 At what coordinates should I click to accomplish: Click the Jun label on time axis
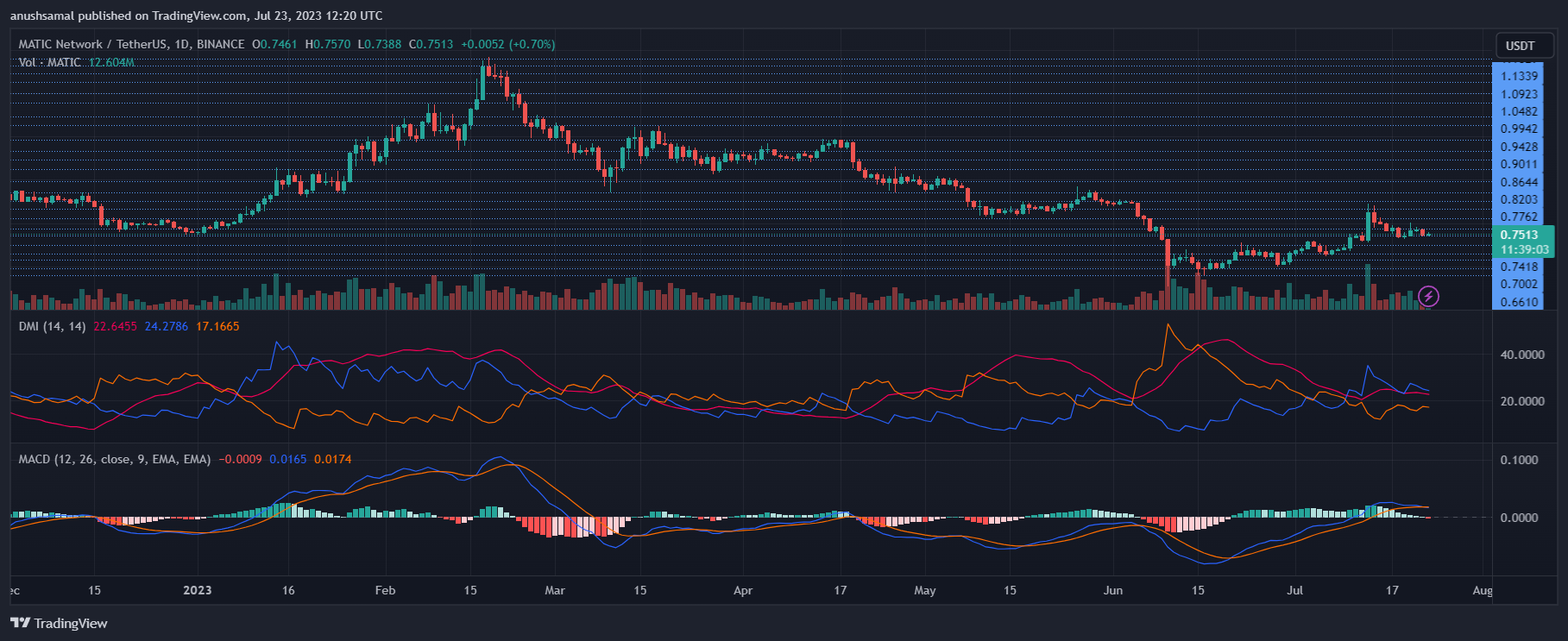pos(1113,590)
